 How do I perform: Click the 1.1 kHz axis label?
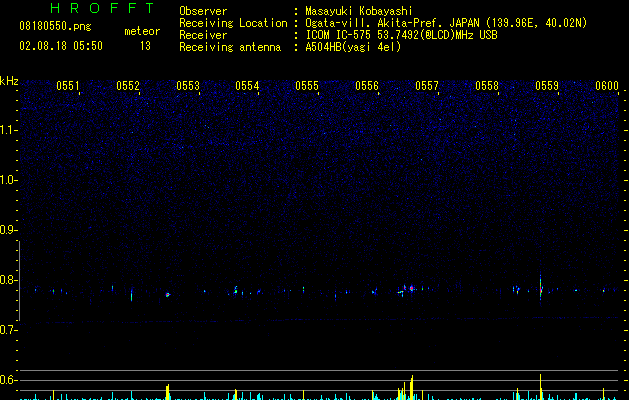pos(9,130)
